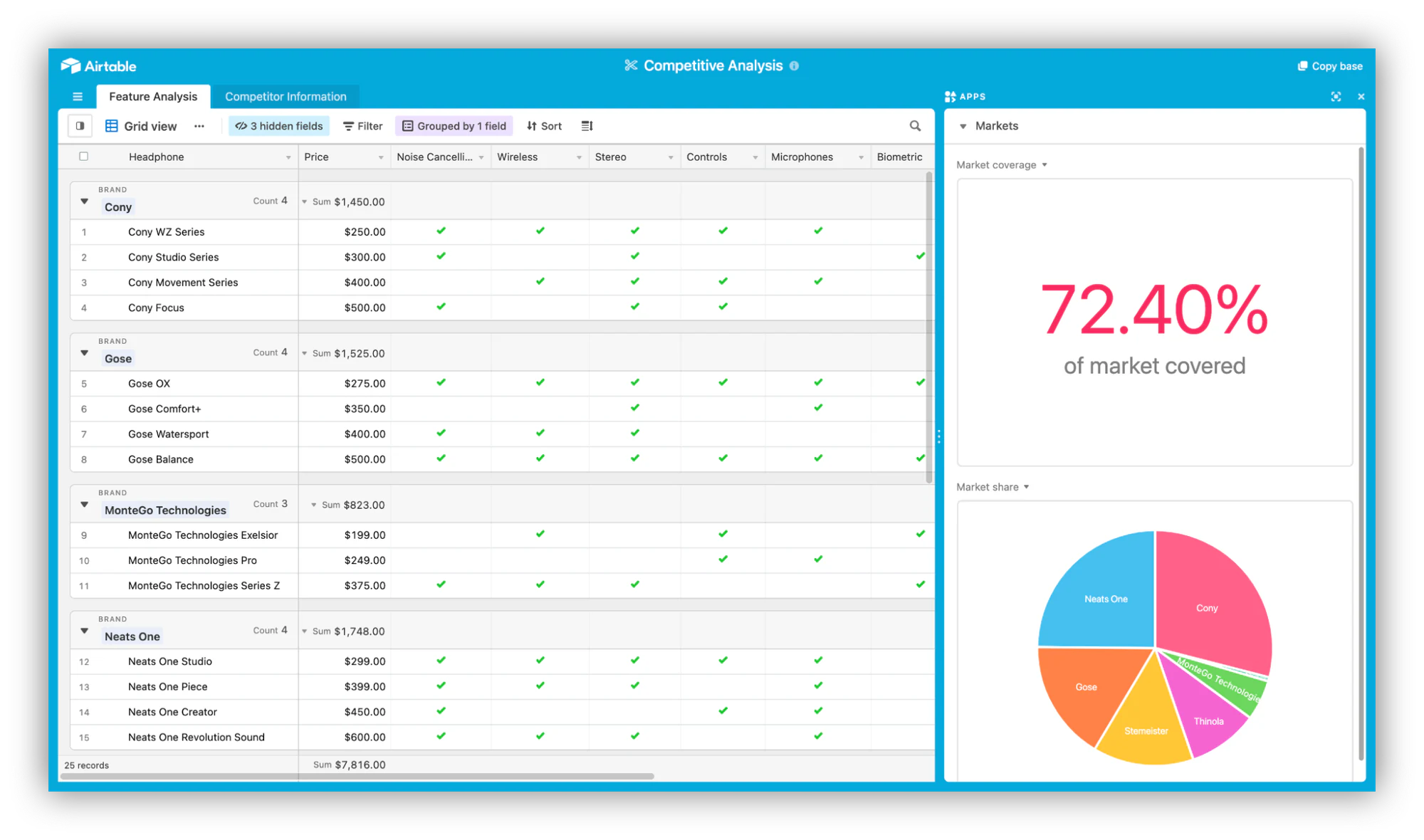Open the Noise Cancelling column dropdown arrow
1424x840 pixels.
coord(481,157)
